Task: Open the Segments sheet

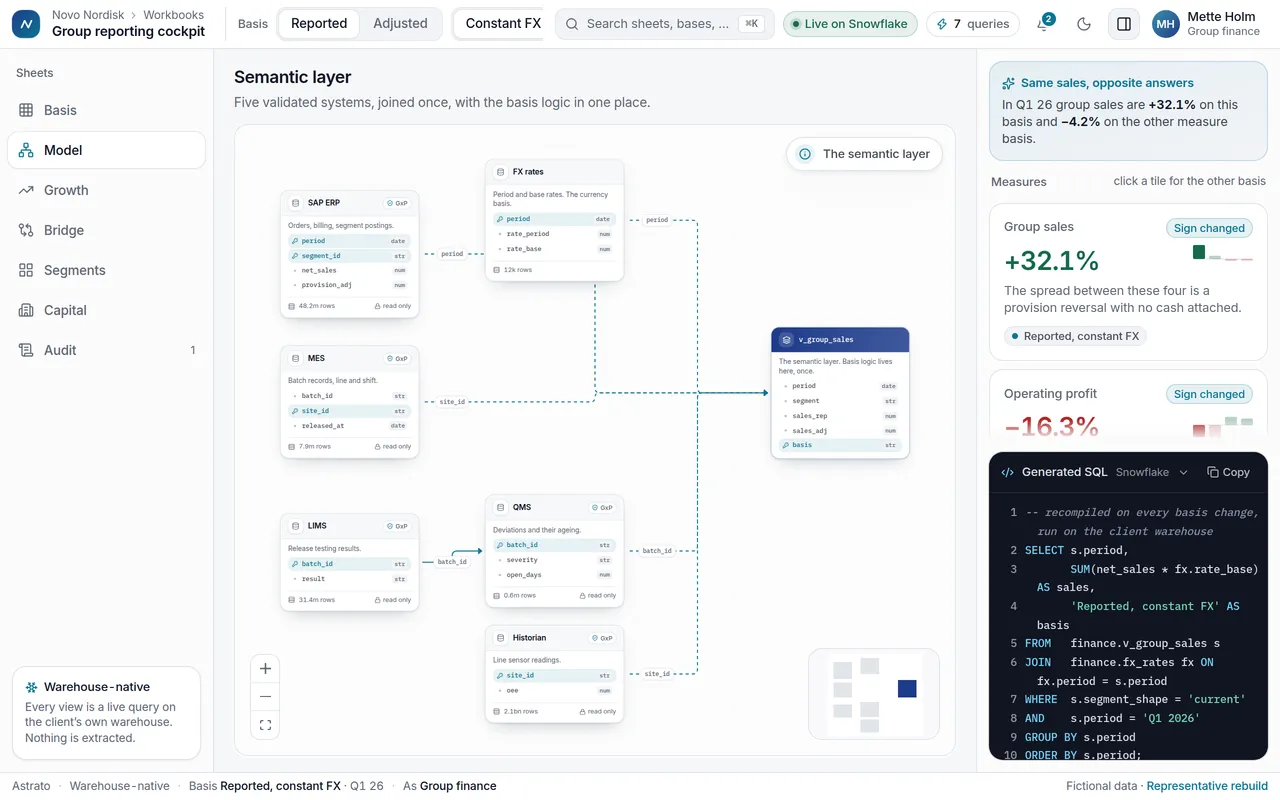Action: 106,270
